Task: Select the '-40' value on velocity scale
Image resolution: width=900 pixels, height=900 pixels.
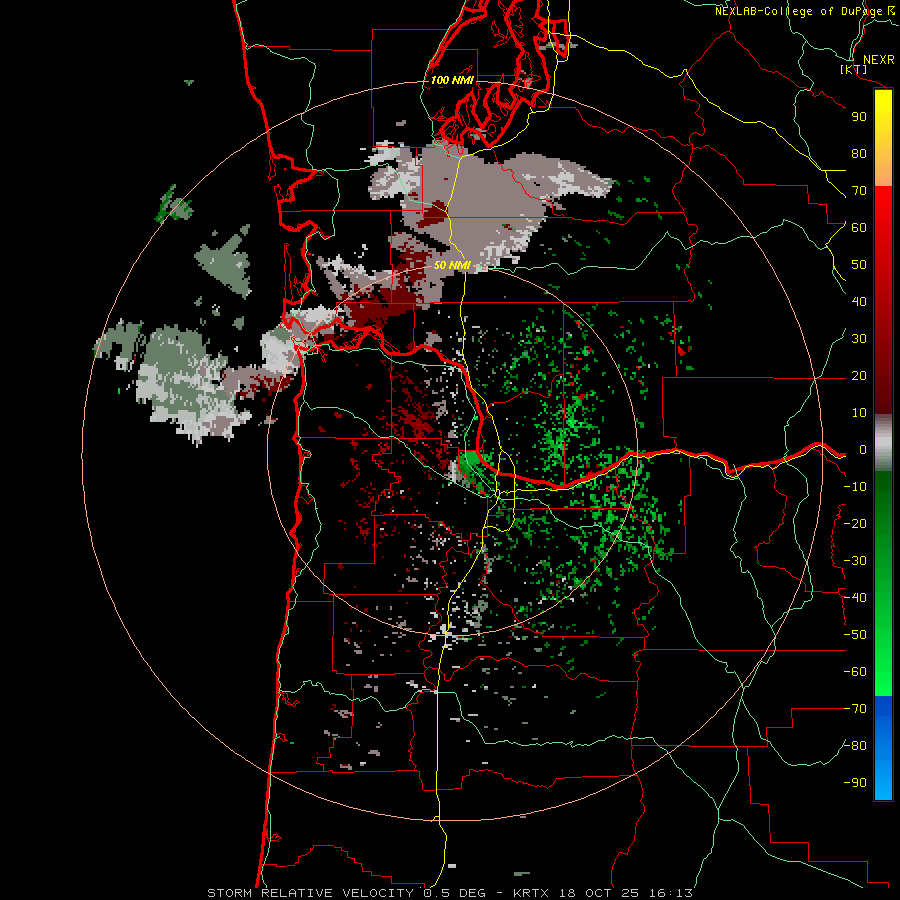Action: tap(855, 598)
